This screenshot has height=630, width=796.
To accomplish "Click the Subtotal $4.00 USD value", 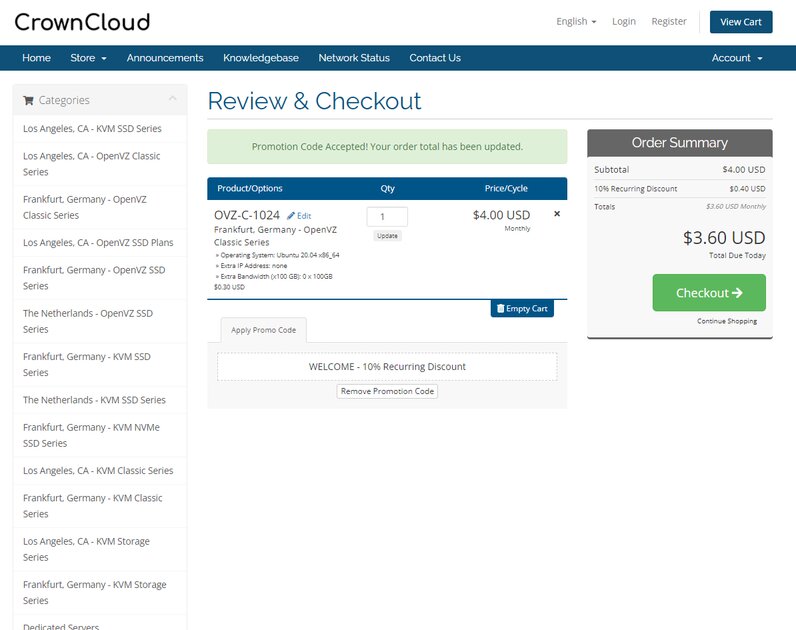I will 744,170.
